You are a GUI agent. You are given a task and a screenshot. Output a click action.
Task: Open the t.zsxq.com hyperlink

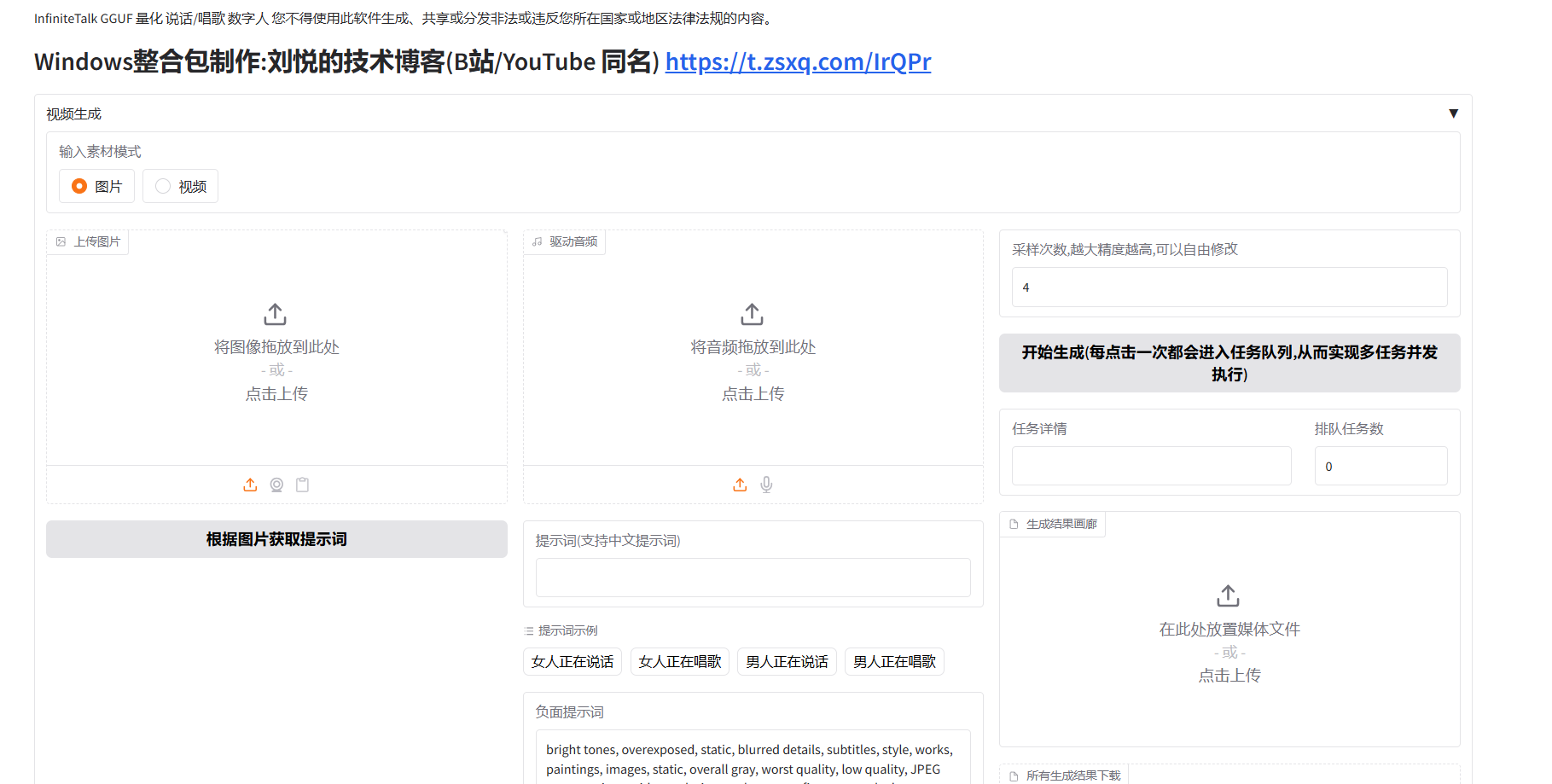(798, 61)
